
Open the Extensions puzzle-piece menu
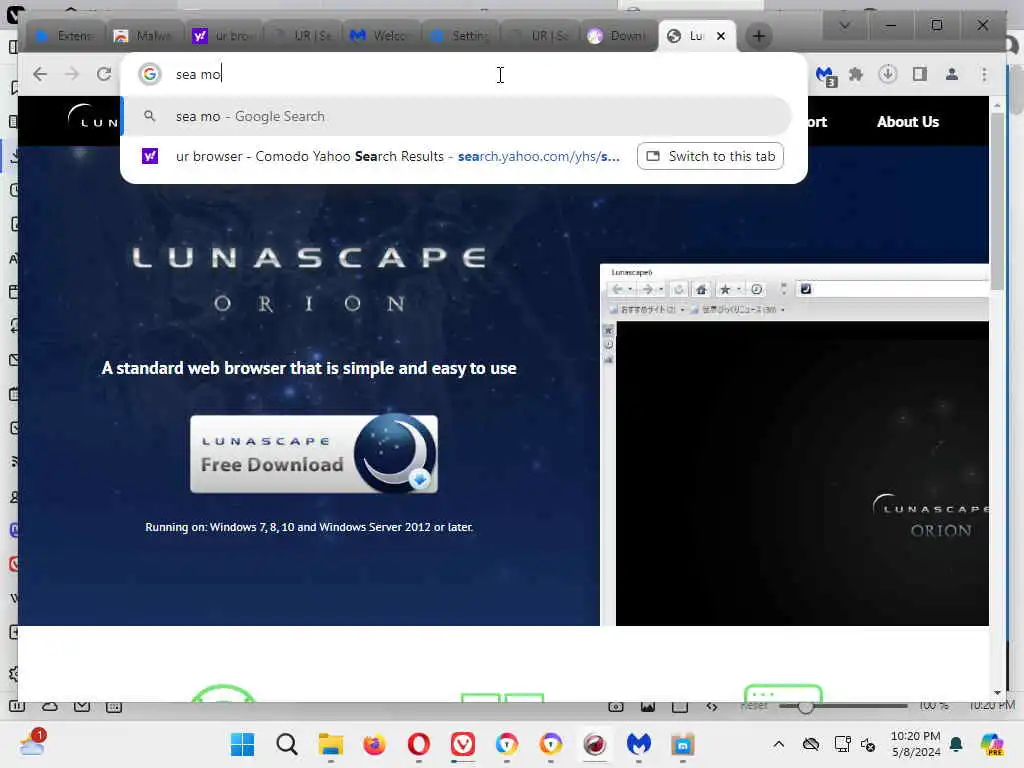(x=856, y=74)
